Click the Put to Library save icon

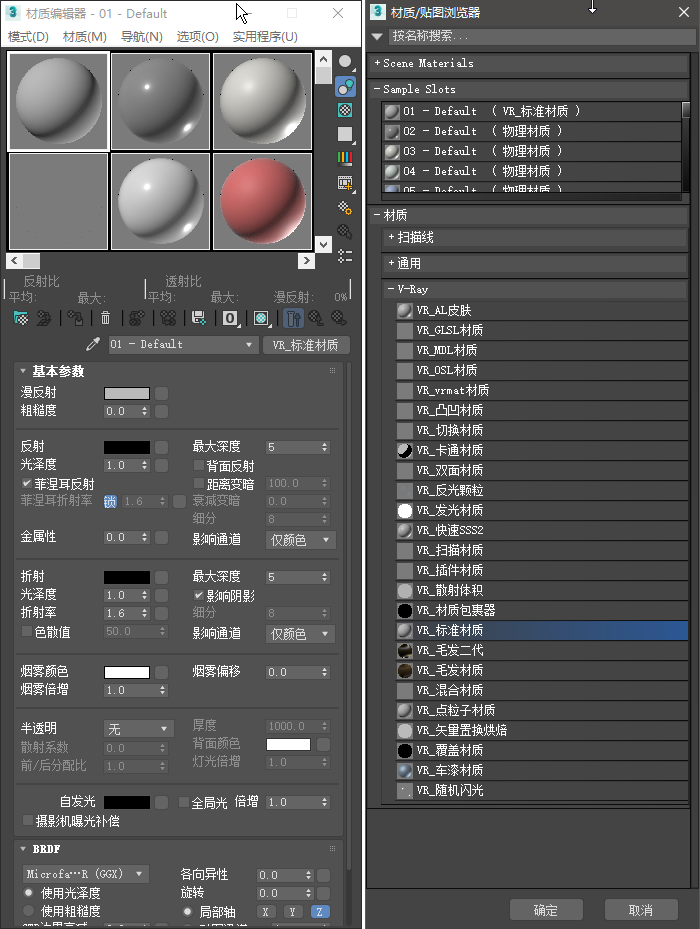pos(198,318)
